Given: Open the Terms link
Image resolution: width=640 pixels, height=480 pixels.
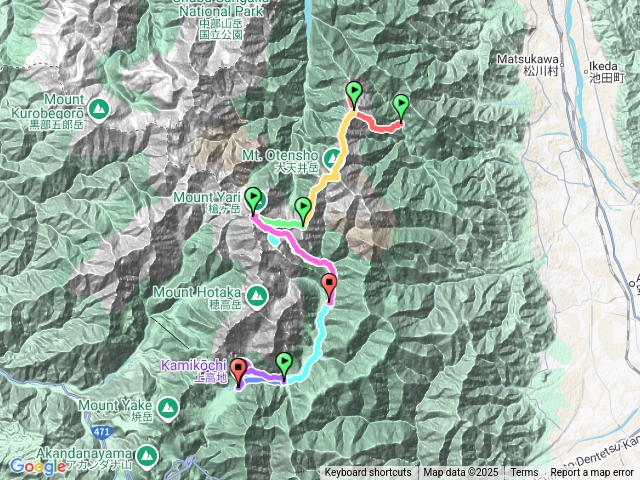Looking at the screenshot, I should click(524, 473).
